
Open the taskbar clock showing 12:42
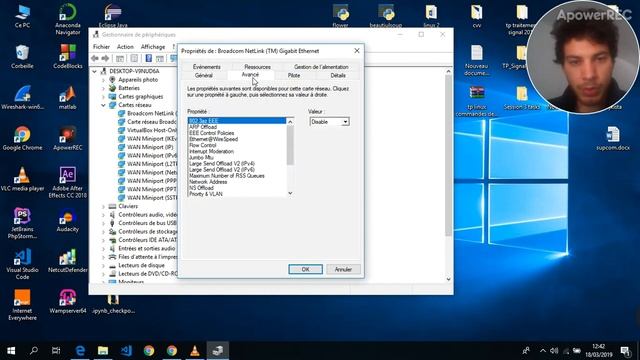coord(599,351)
